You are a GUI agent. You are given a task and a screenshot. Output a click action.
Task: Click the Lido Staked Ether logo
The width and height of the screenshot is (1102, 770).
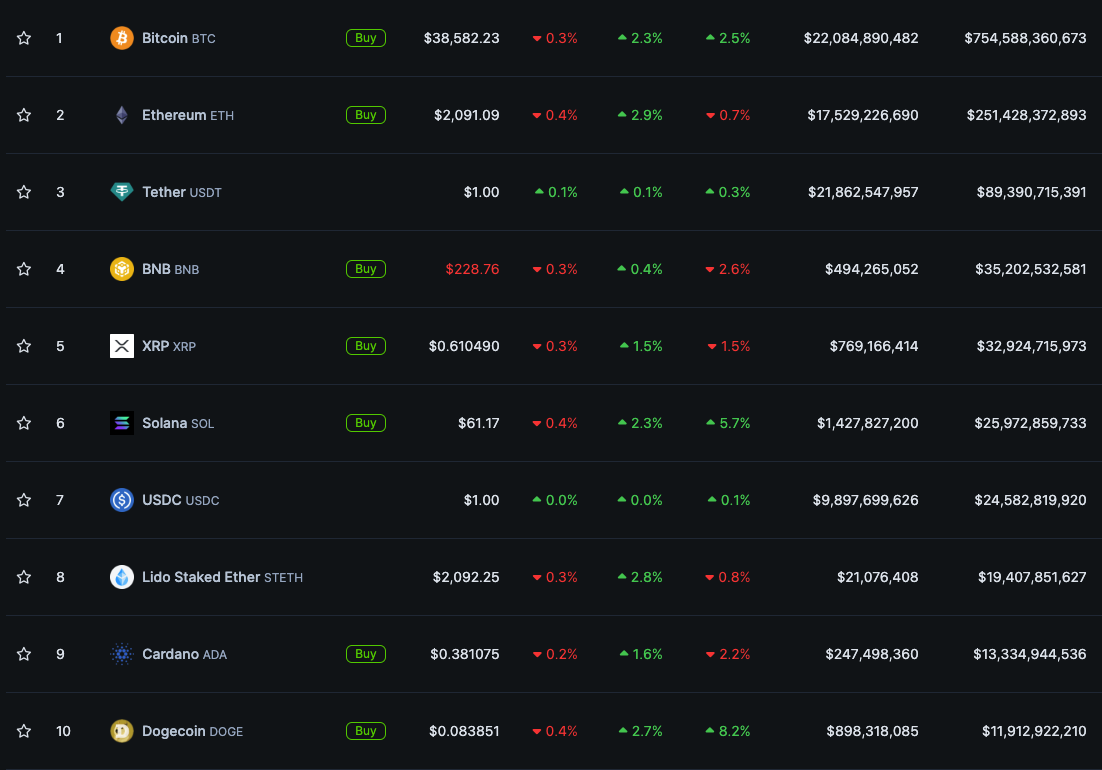coord(121,577)
